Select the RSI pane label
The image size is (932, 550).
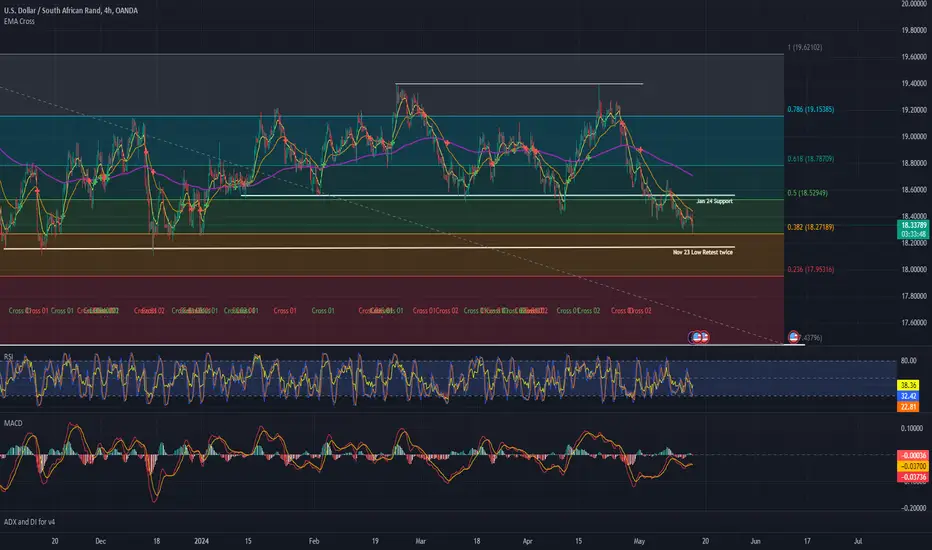pyautogui.click(x=8, y=357)
